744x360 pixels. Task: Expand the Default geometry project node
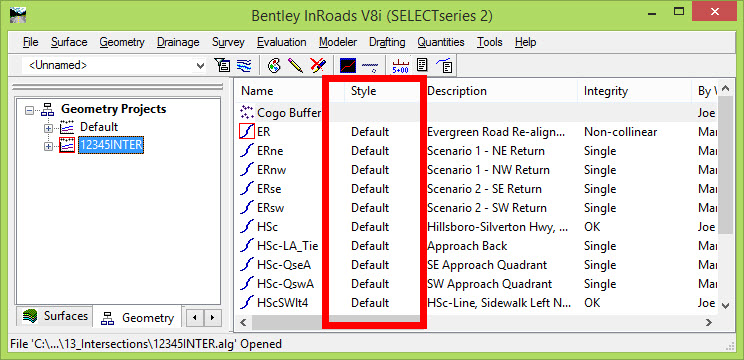pyautogui.click(x=48, y=129)
